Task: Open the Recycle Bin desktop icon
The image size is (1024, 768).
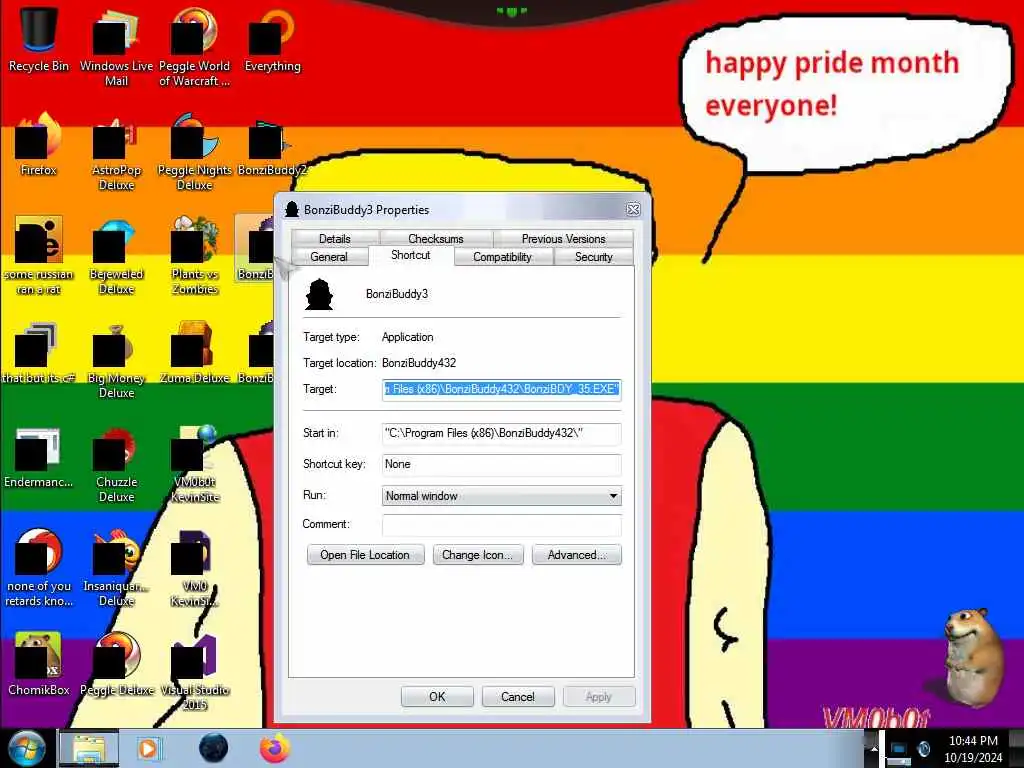Action: tap(39, 39)
